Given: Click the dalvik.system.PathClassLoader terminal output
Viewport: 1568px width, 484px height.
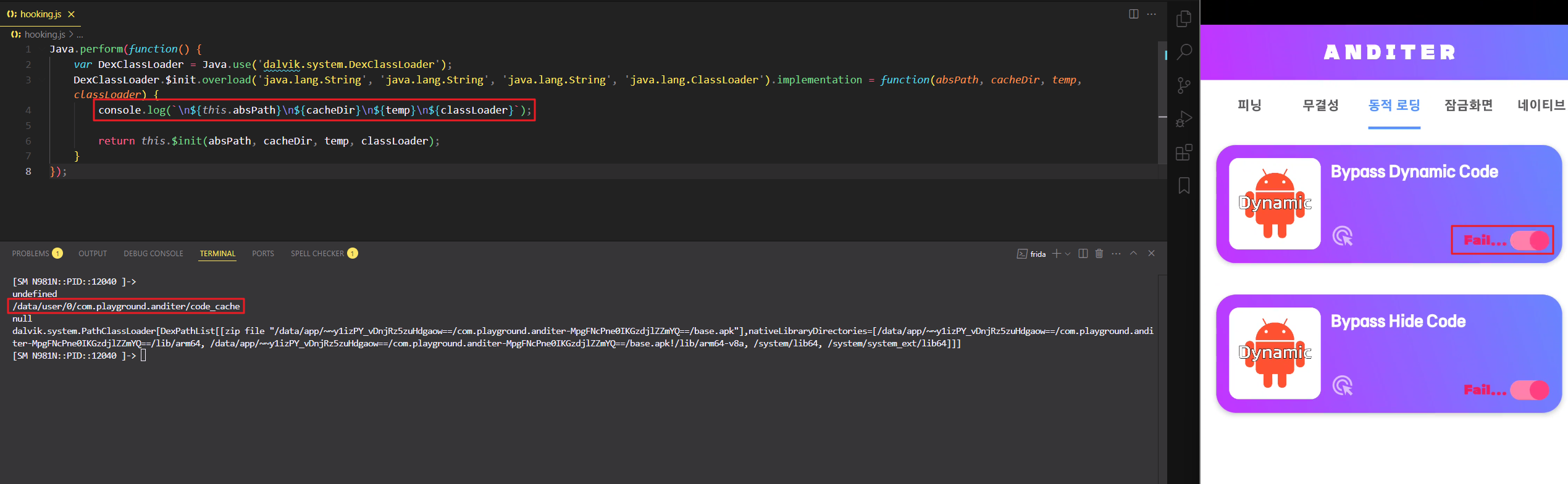Looking at the screenshot, I should click(x=582, y=337).
